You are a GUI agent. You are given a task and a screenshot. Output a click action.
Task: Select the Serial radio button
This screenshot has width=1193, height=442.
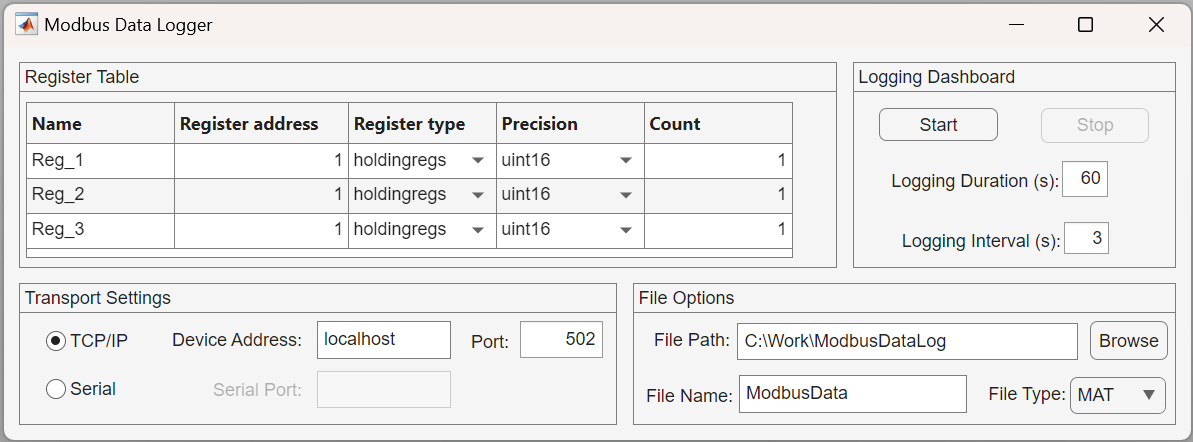(x=56, y=389)
